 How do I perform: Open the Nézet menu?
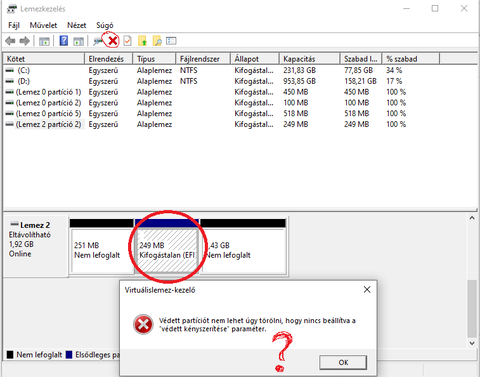click(x=77, y=25)
